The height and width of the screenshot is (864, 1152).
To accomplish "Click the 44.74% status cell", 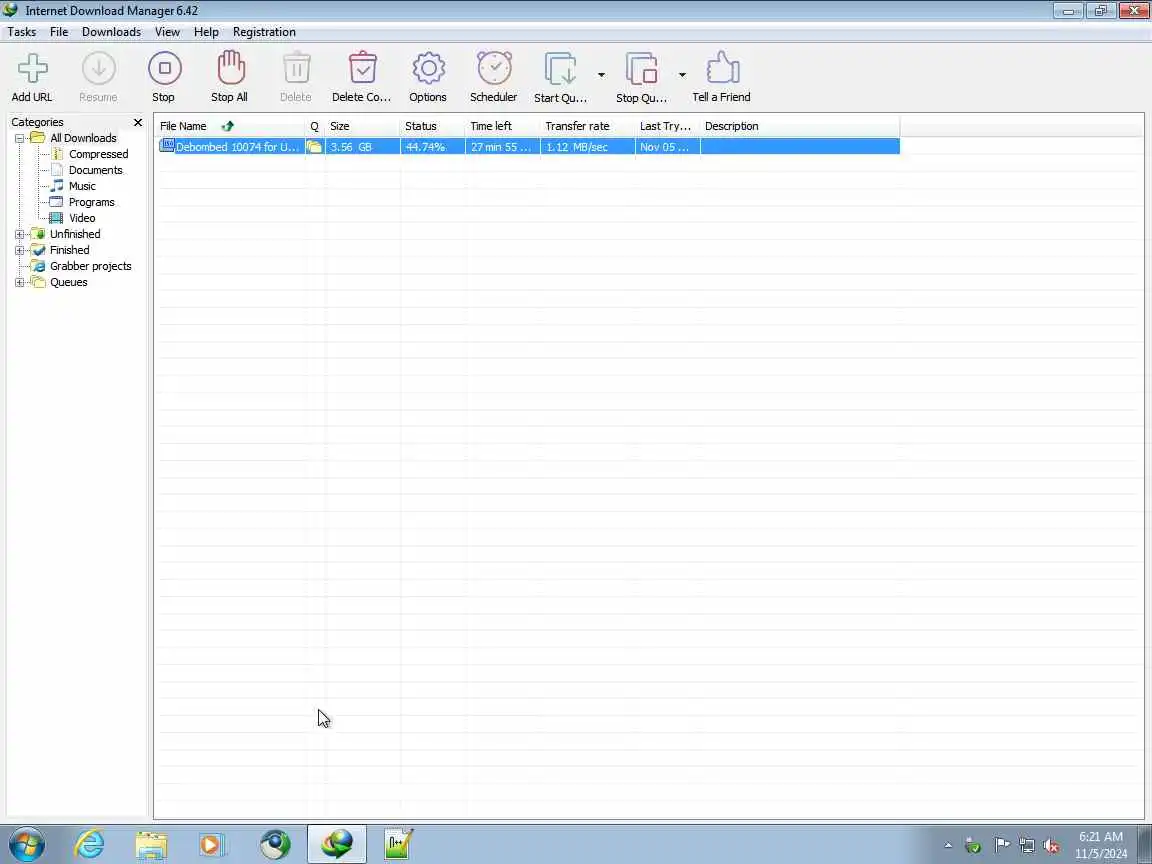I will [433, 147].
